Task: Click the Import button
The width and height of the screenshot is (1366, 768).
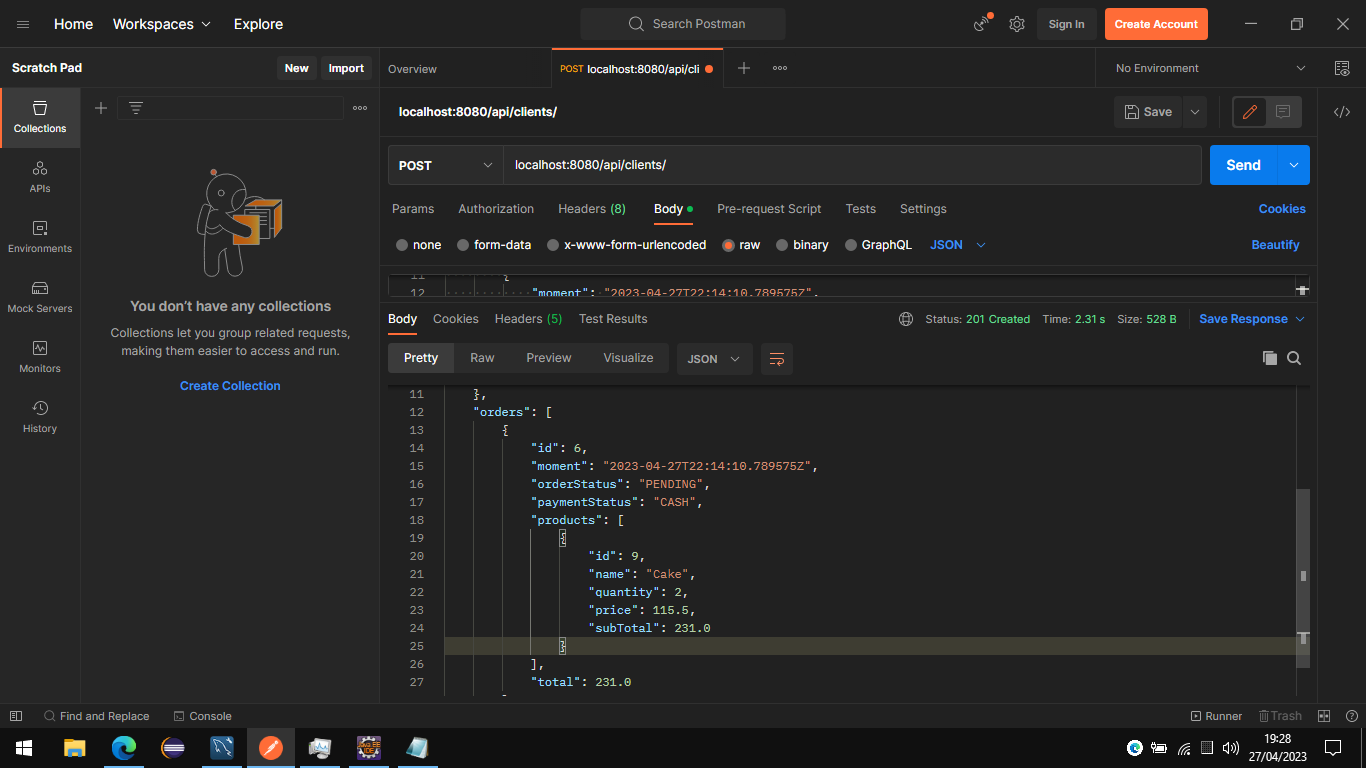Action: click(x=346, y=68)
